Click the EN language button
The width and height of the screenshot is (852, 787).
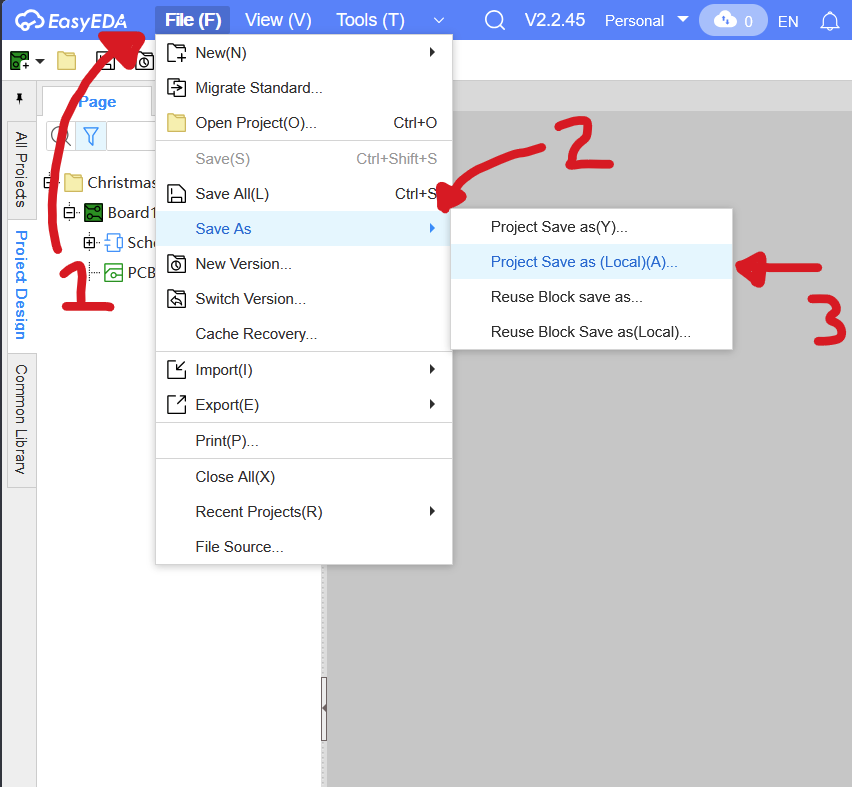pos(788,21)
